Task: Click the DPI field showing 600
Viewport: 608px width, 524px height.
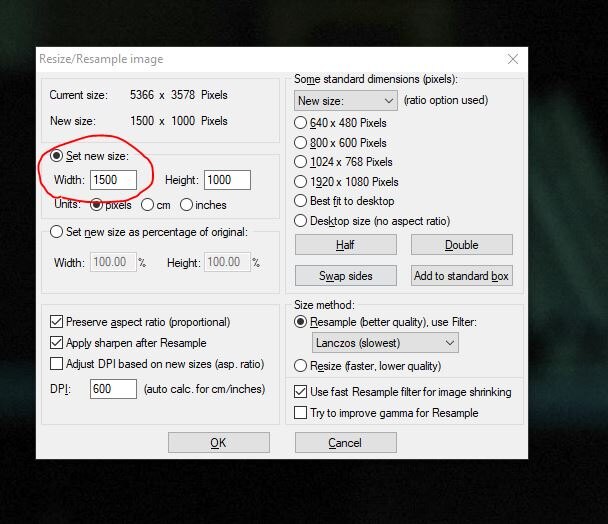Action: pos(113,388)
